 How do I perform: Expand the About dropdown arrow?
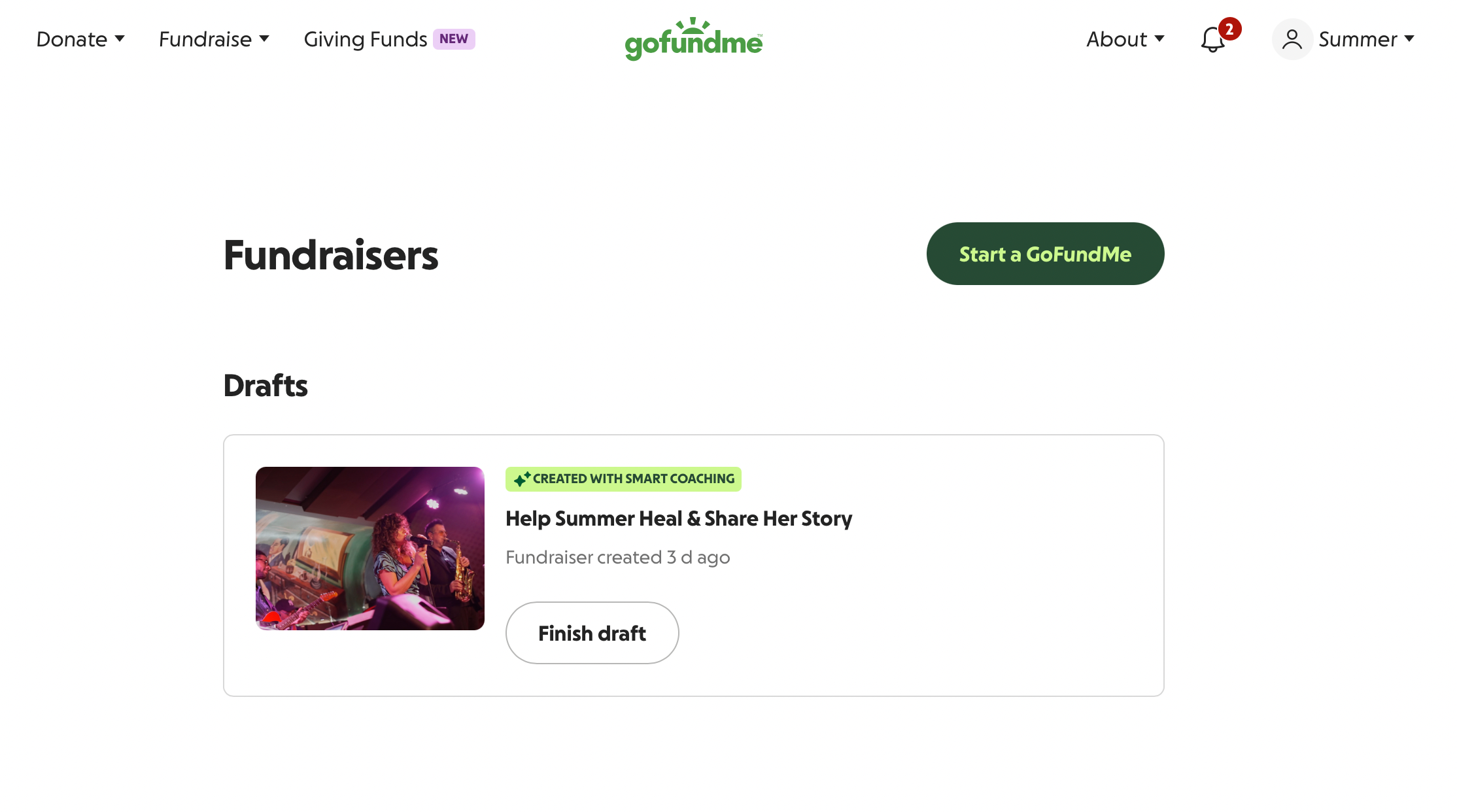[x=1159, y=39]
